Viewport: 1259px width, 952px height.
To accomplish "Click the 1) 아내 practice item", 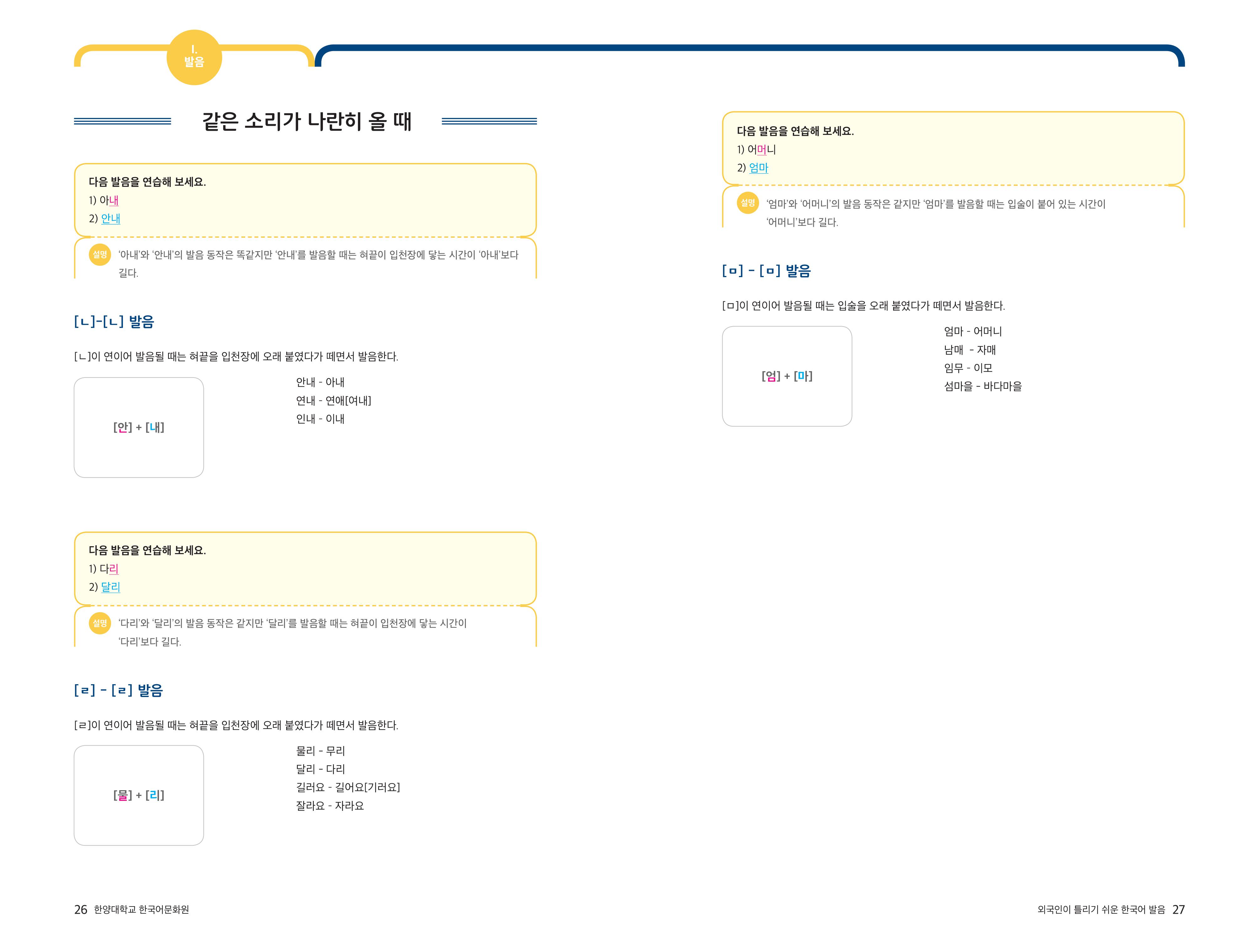I will (103, 200).
